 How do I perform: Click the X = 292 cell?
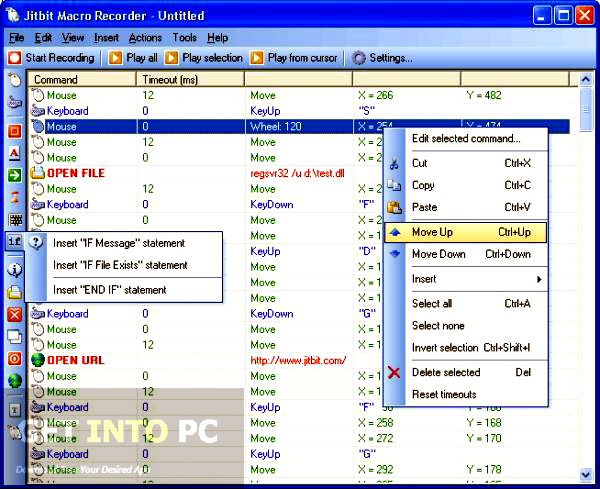375,469
